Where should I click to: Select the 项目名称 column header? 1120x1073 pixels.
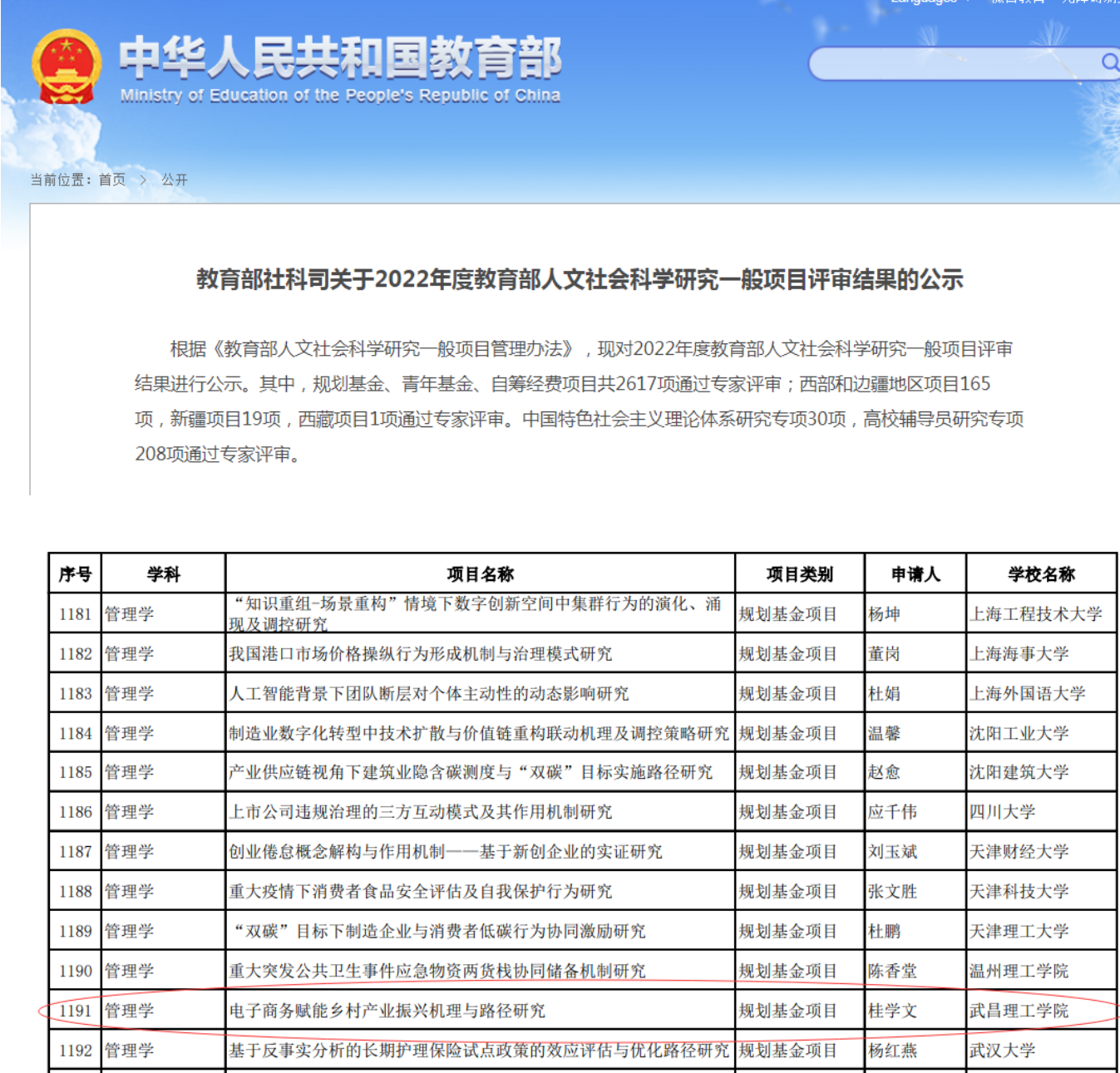pos(480,574)
